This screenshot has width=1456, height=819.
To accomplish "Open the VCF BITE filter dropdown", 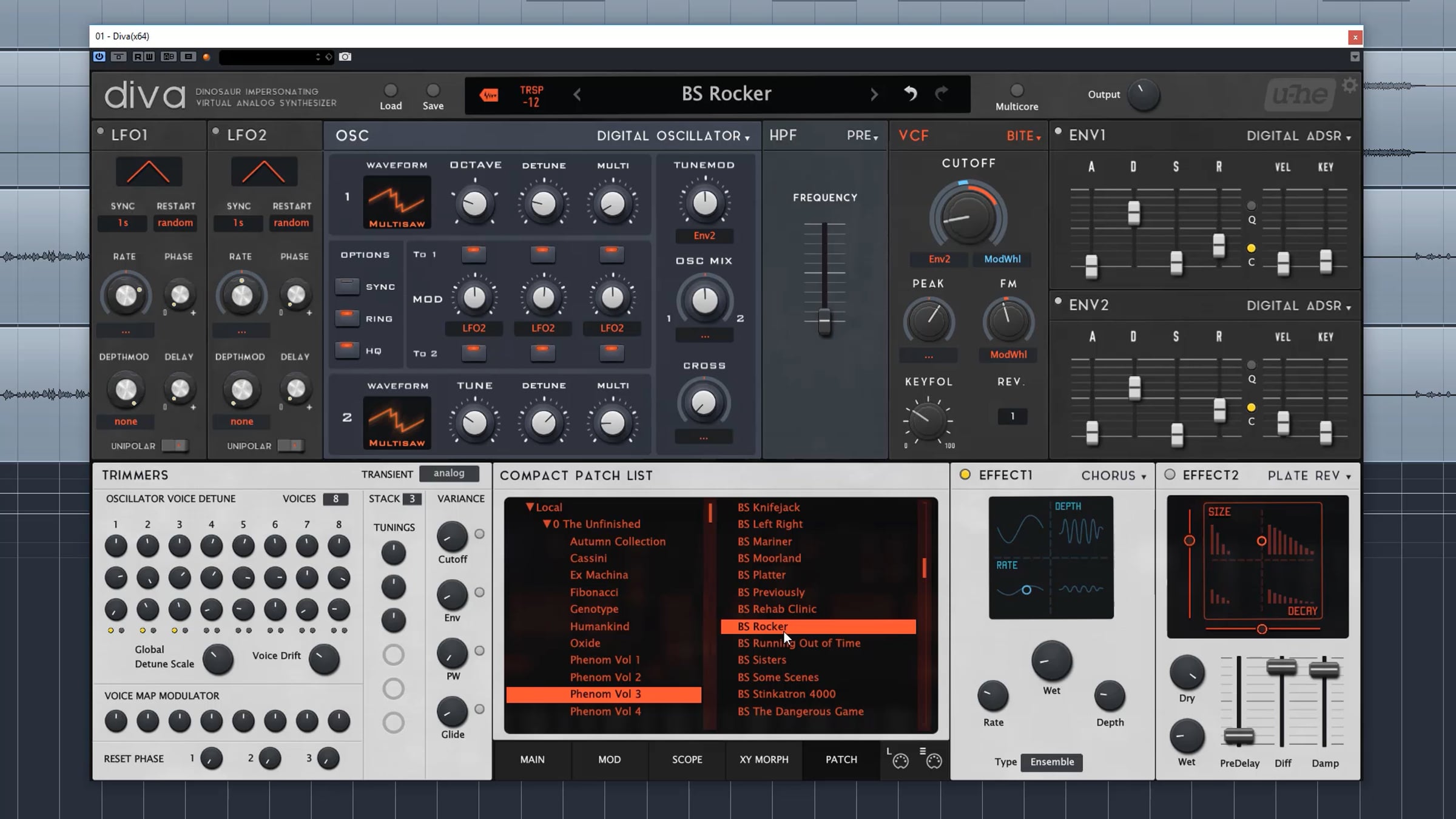I will (x=1023, y=136).
